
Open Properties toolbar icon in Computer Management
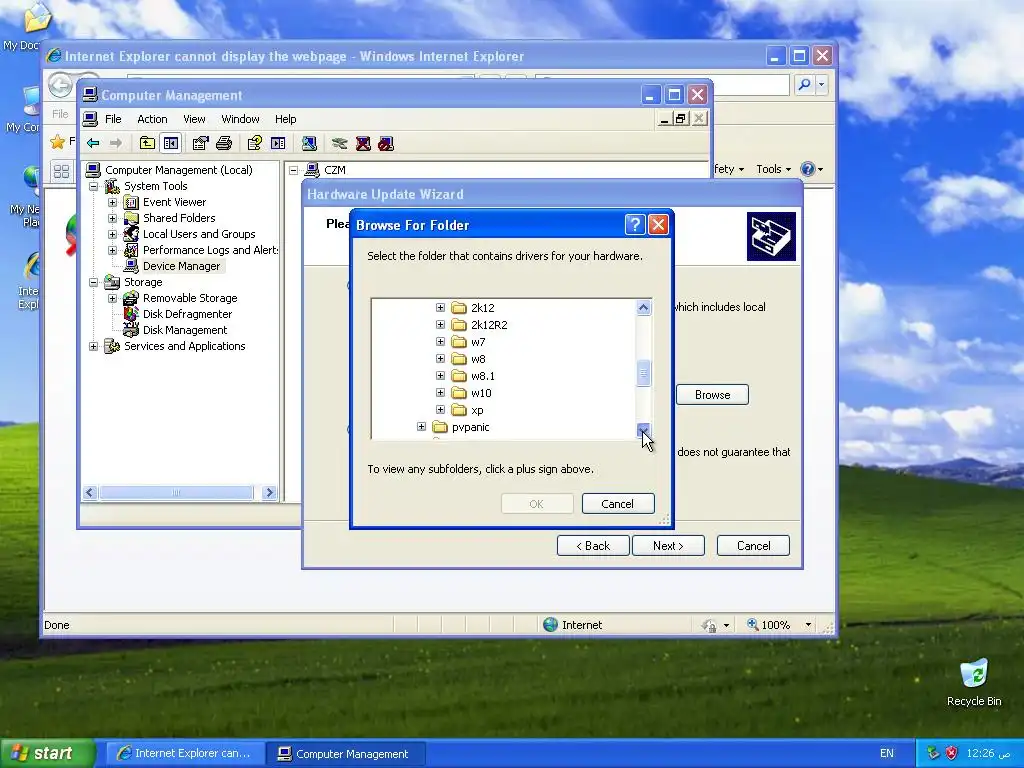[x=200, y=144]
